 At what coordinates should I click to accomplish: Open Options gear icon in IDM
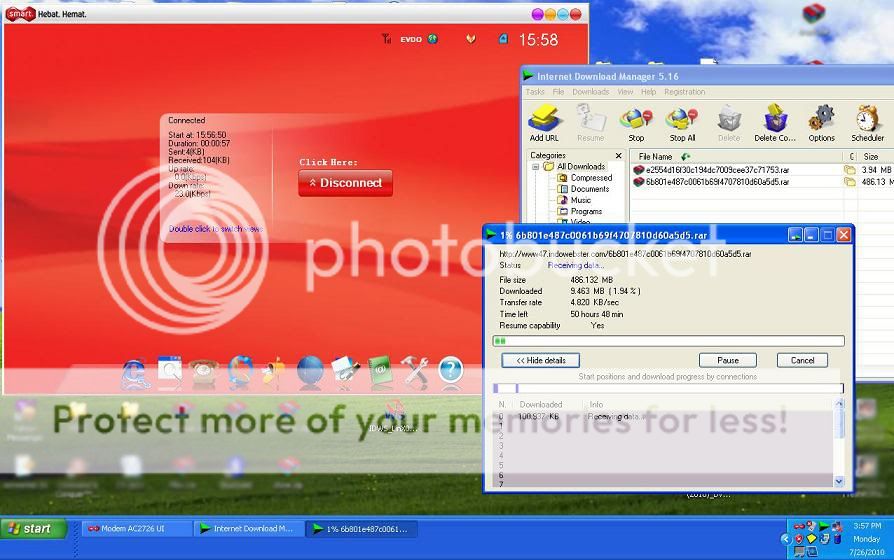(x=821, y=123)
